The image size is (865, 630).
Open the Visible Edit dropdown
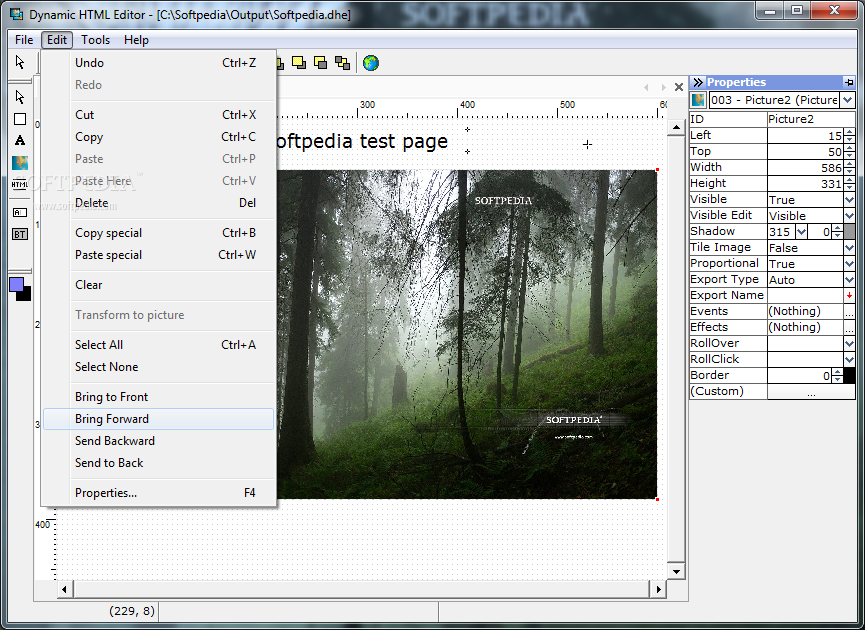(850, 216)
